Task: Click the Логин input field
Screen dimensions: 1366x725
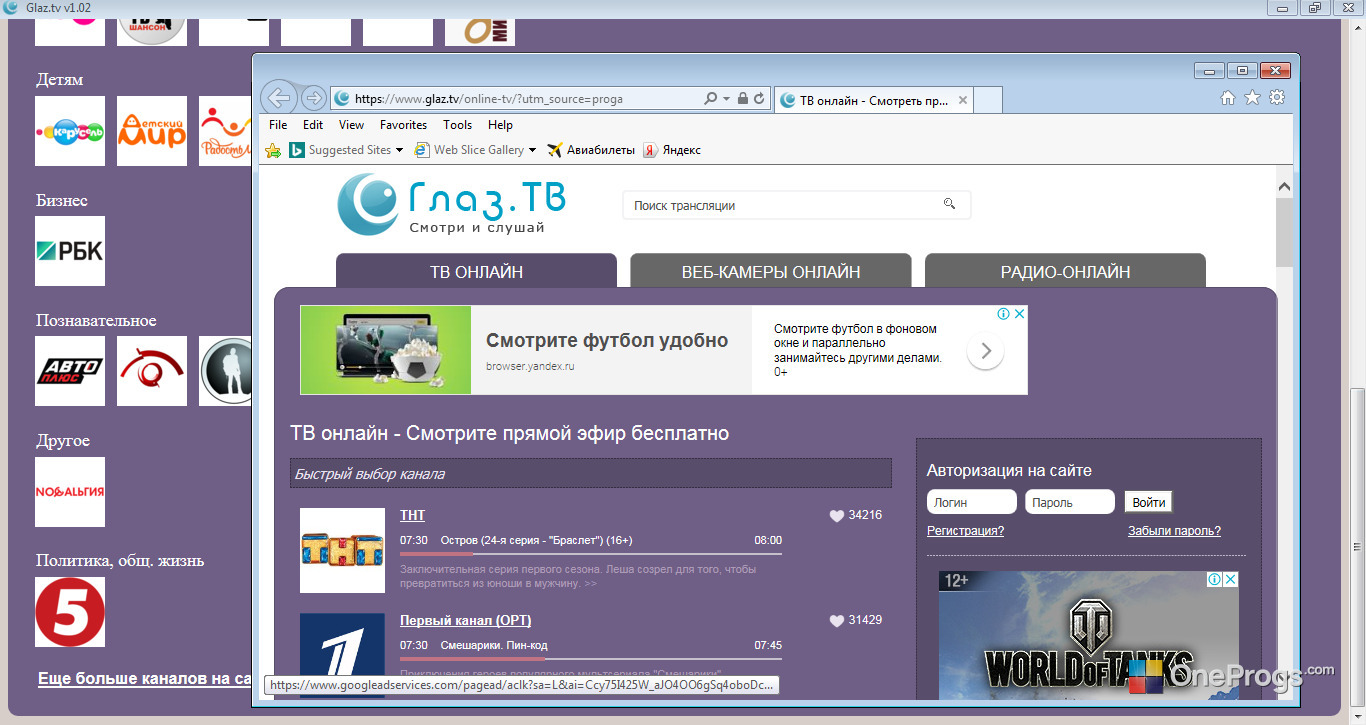Action: pos(971,502)
